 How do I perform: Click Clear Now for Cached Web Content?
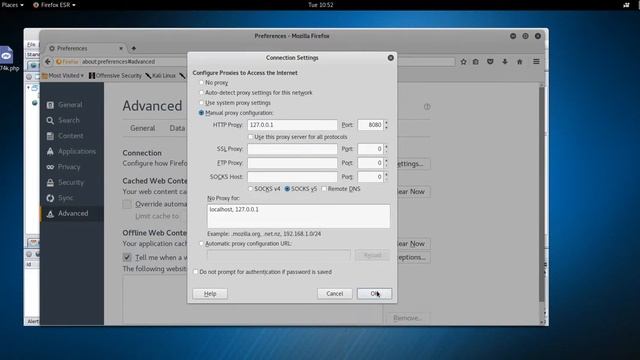(412, 191)
